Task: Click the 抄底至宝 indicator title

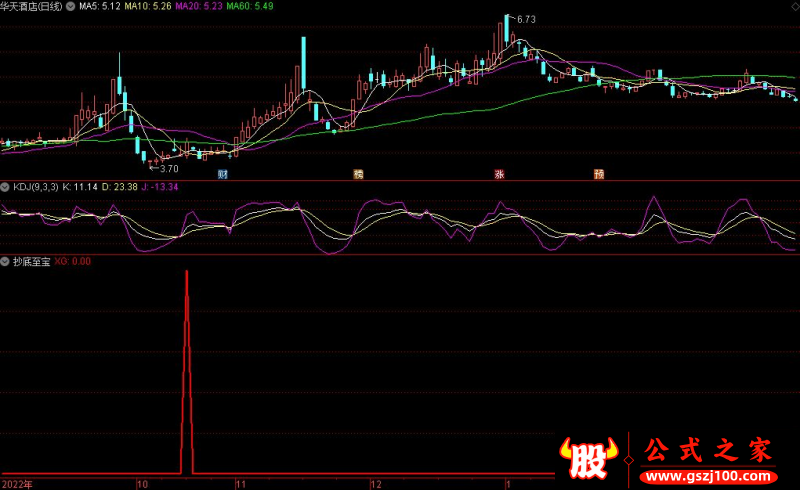Action: point(31,260)
